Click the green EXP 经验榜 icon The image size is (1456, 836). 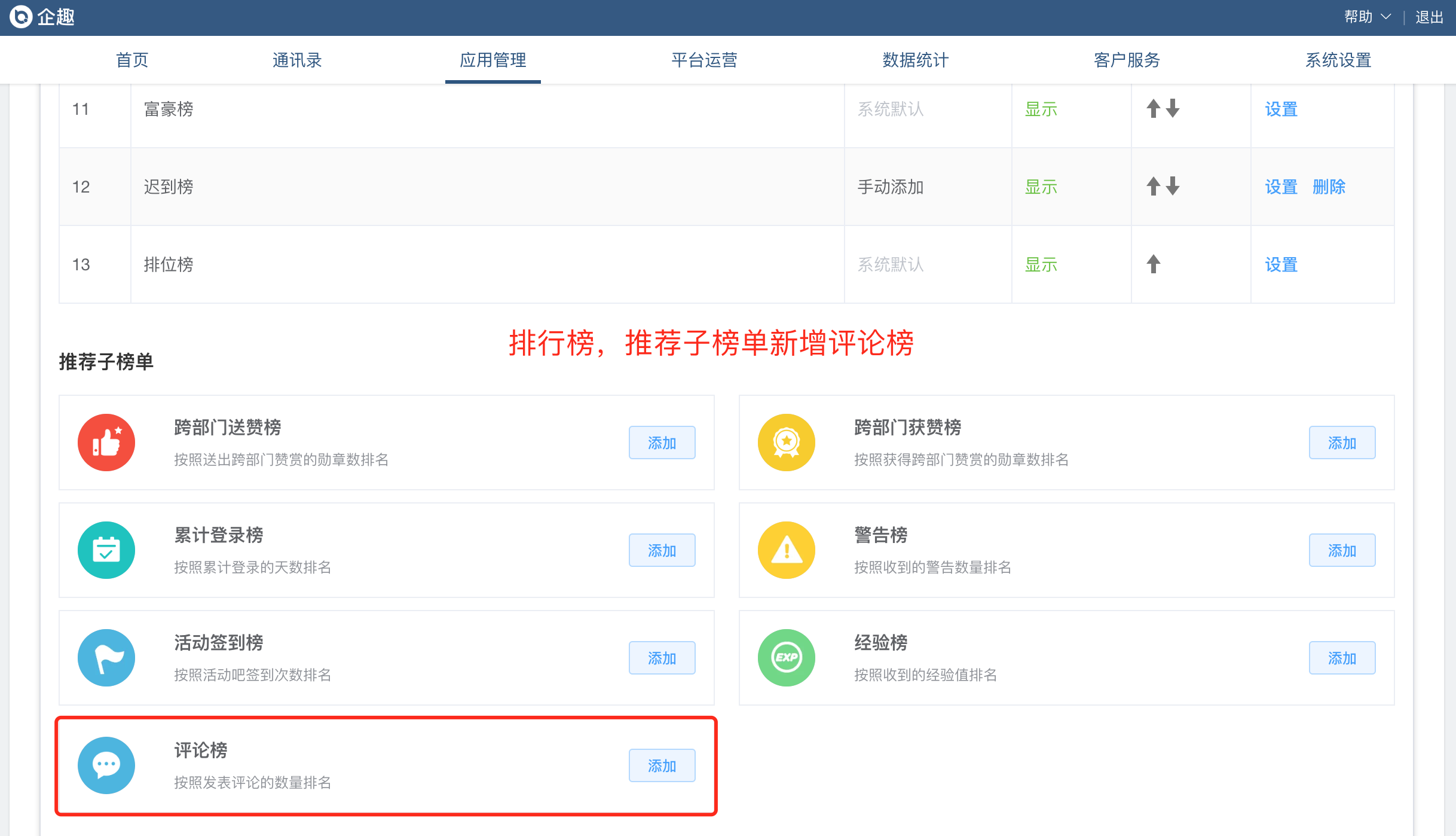click(787, 658)
